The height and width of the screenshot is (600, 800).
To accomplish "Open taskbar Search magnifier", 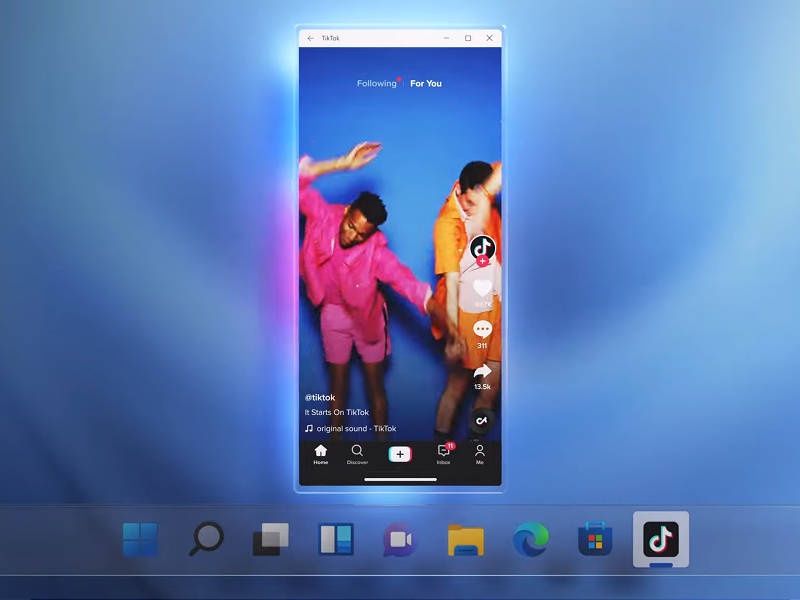I will coord(206,539).
